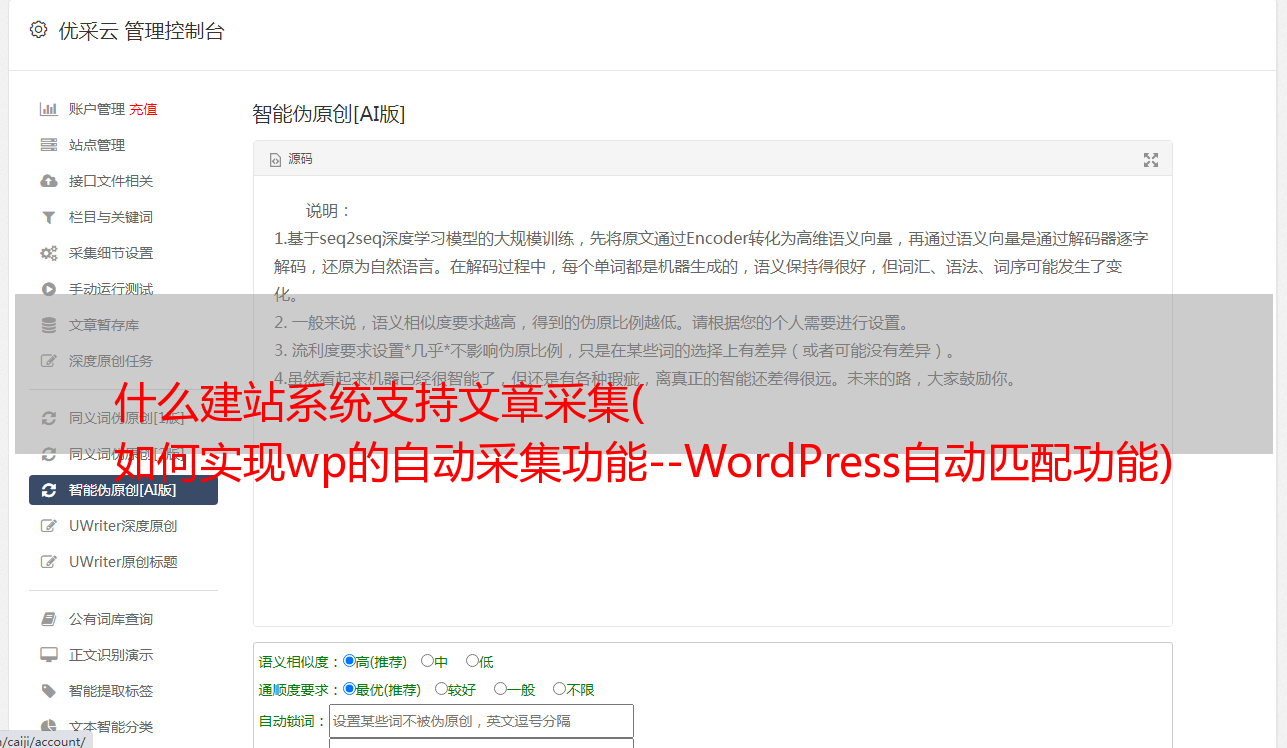The width and height of the screenshot is (1287, 748).
Task: Click the cloud upload icon for 接口文件相关
Action: (48, 181)
